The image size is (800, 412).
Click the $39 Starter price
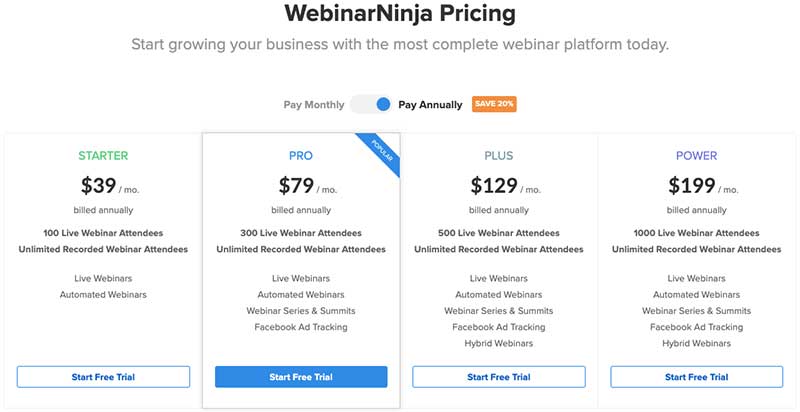point(98,186)
